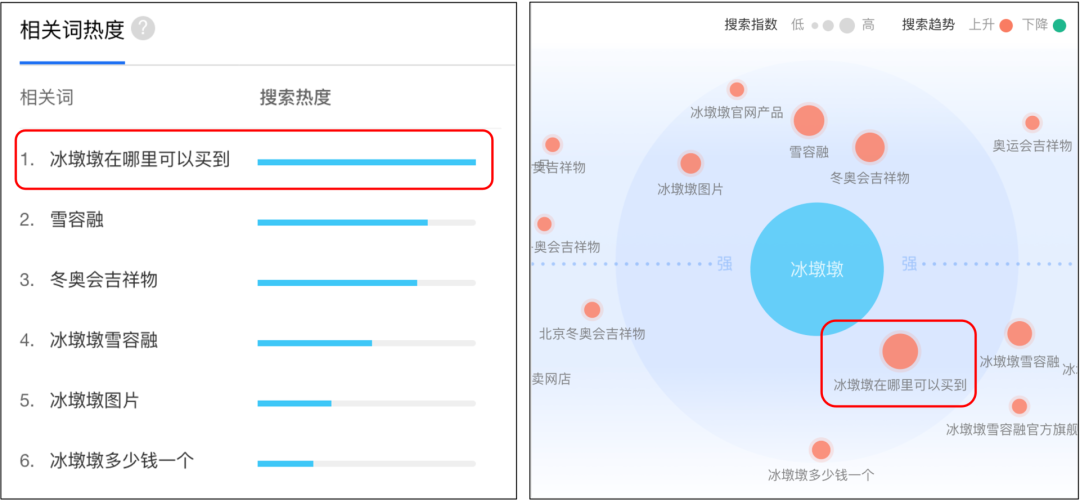1080x500 pixels.
Task: Select the 相关词热度 tab
Action: [72, 30]
